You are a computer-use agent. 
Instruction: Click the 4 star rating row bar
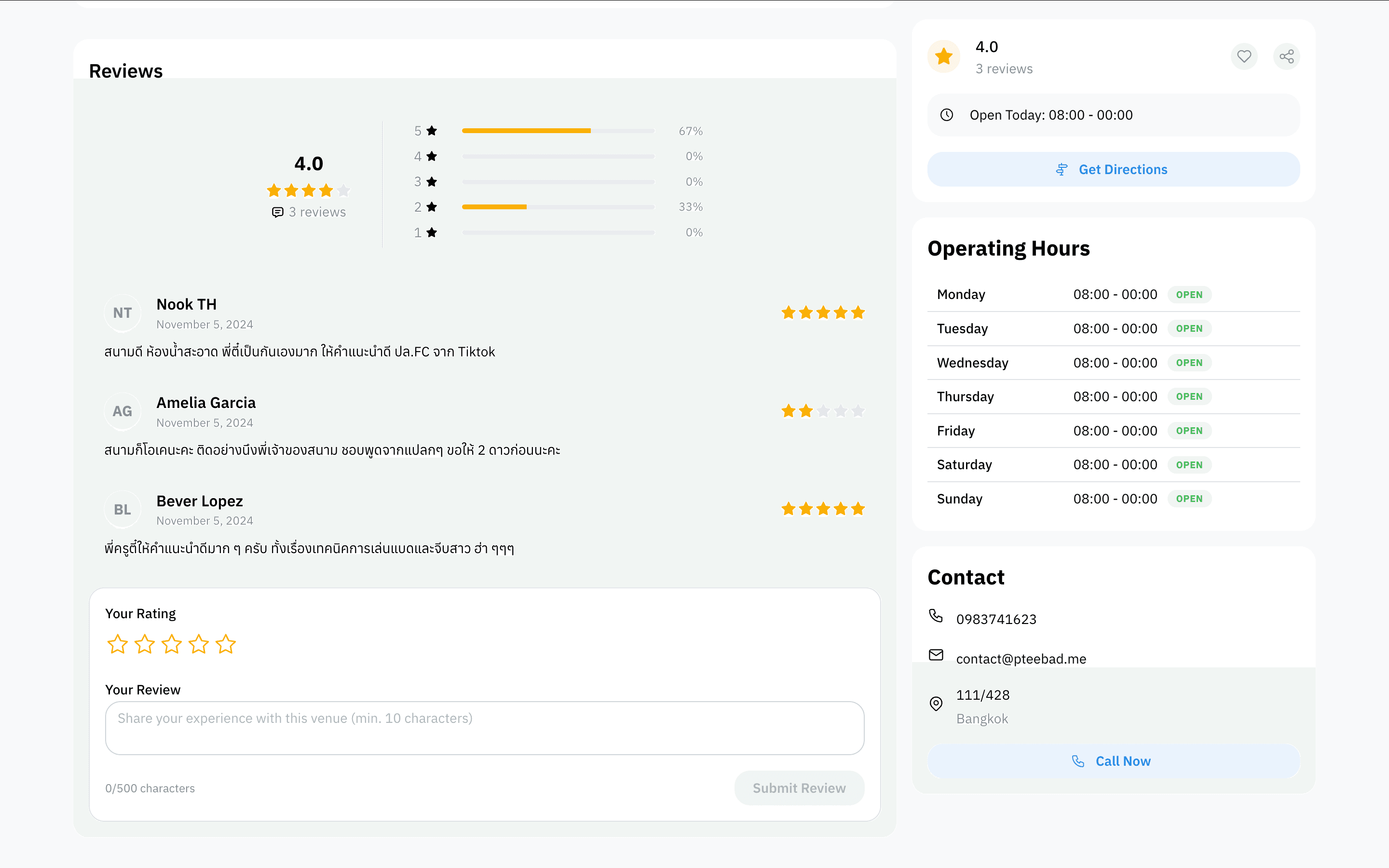pyautogui.click(x=558, y=156)
